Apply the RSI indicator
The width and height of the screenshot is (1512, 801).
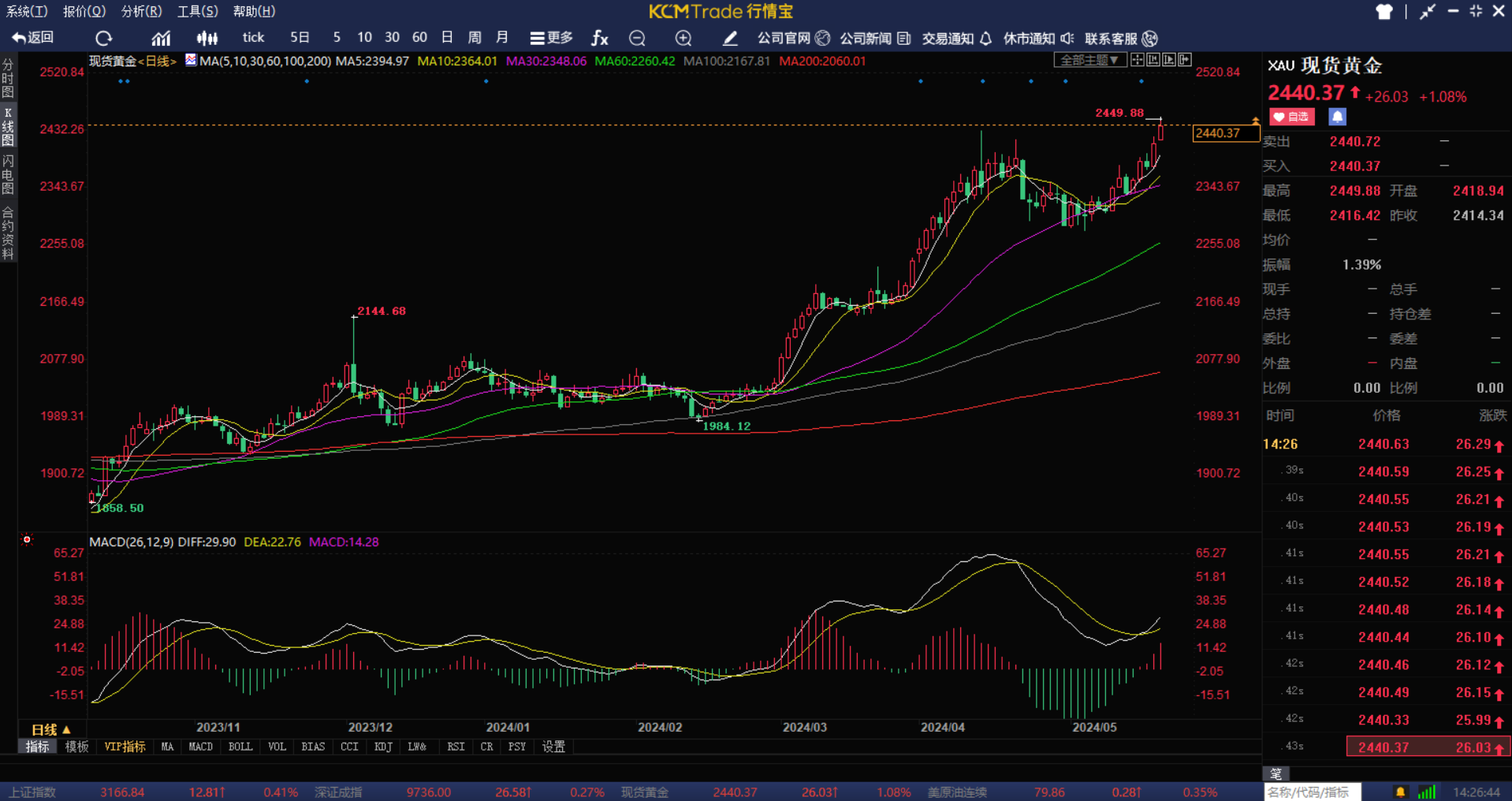(x=456, y=747)
